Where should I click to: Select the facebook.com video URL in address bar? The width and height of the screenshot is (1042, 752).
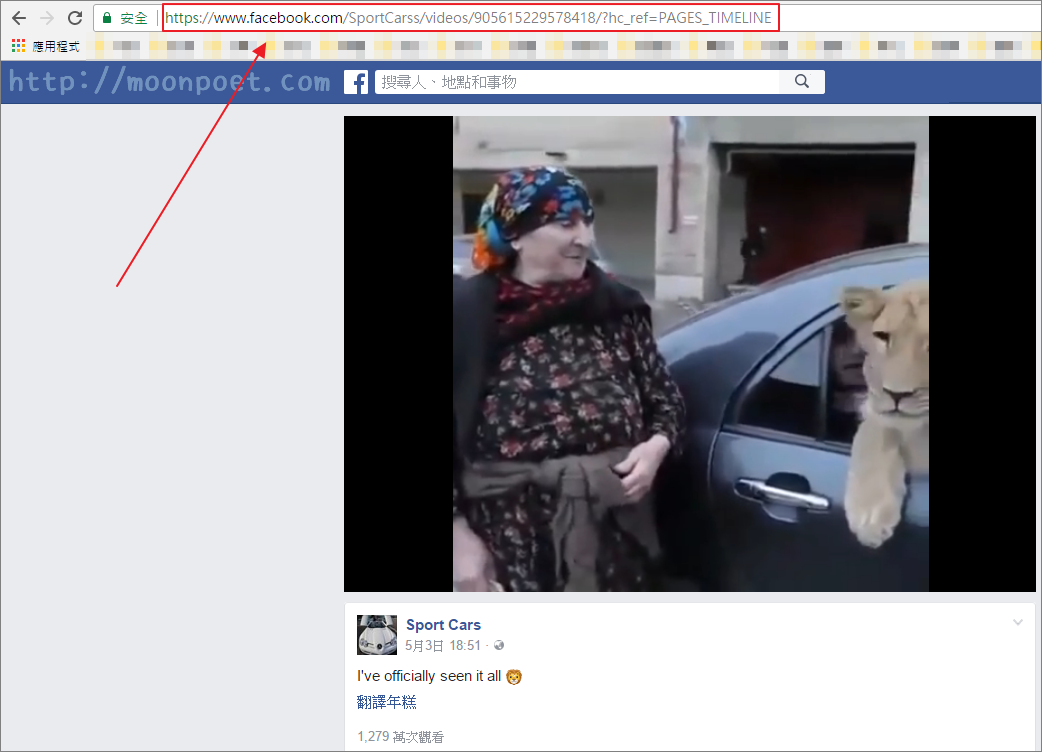pos(468,18)
